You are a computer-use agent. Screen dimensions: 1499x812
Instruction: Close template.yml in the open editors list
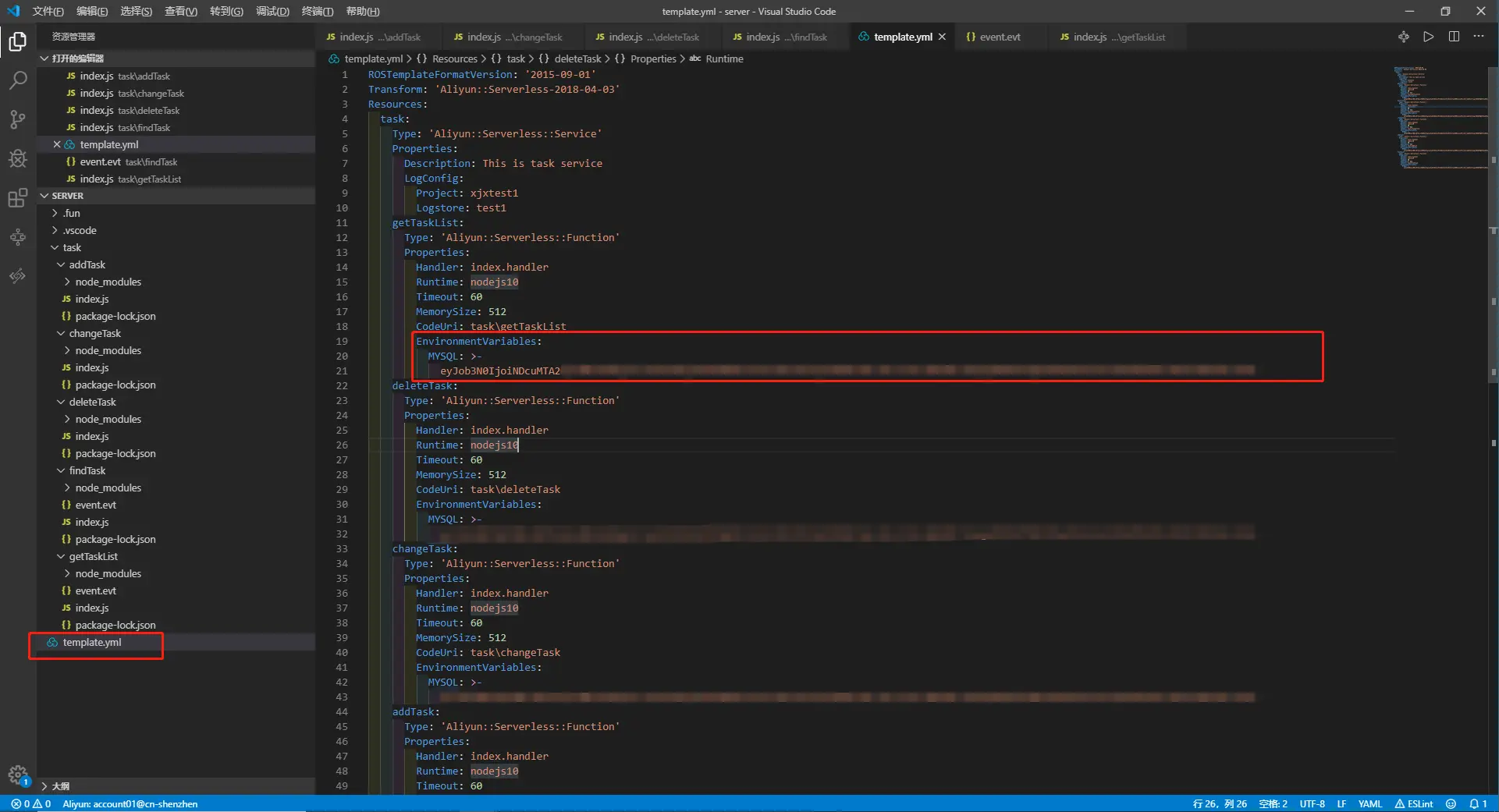point(57,144)
